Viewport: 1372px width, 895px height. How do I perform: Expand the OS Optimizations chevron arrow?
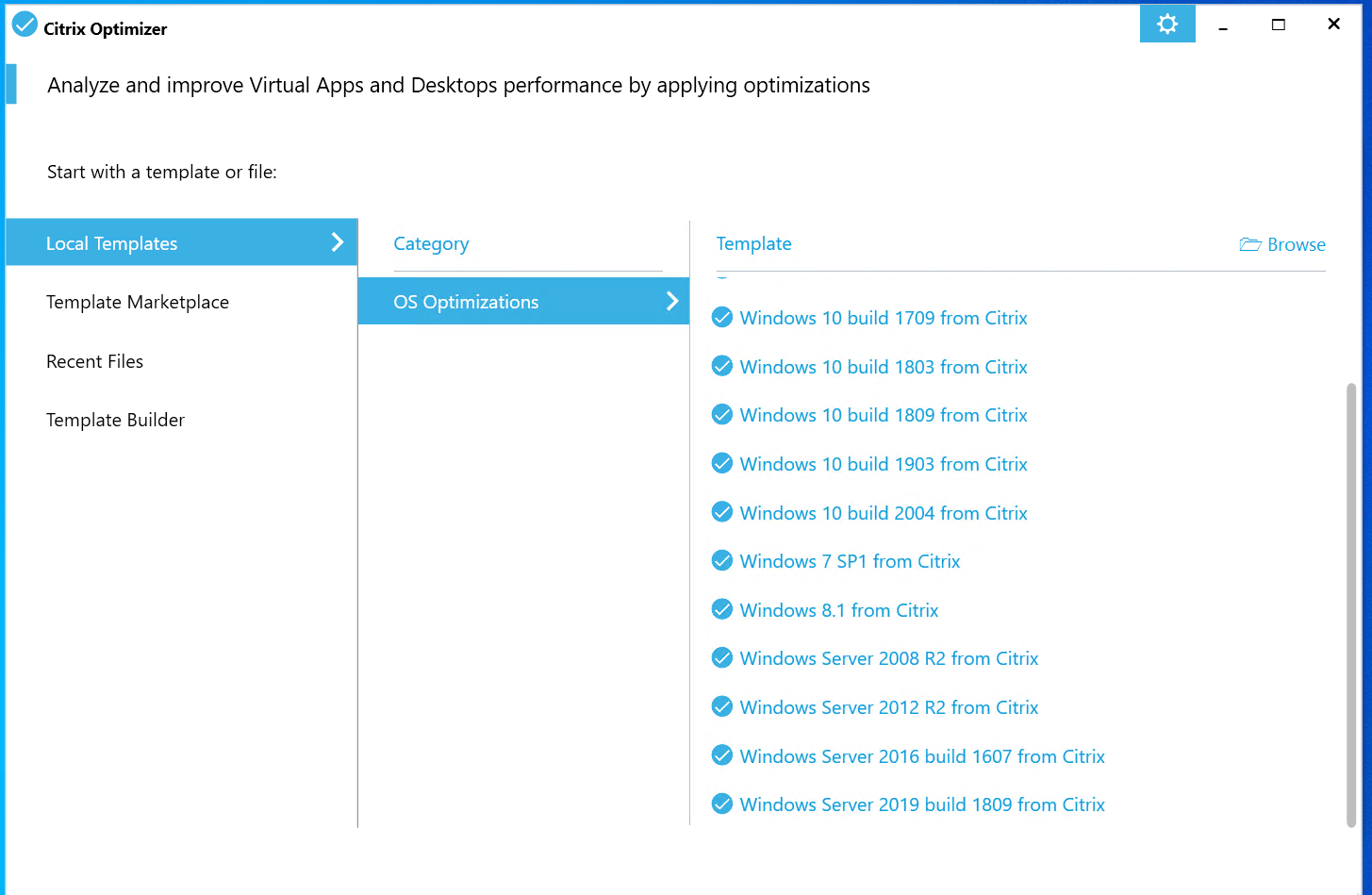pyautogui.click(x=672, y=301)
